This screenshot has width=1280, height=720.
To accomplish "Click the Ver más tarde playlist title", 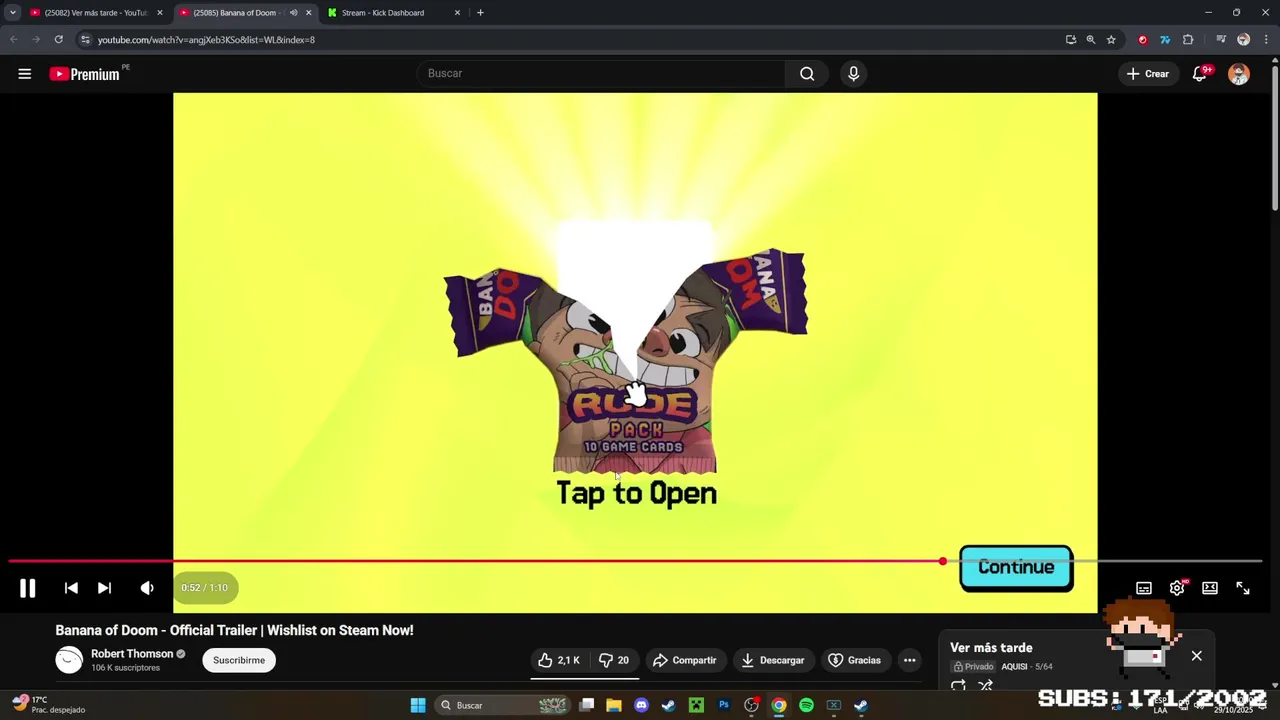I will coord(991,648).
